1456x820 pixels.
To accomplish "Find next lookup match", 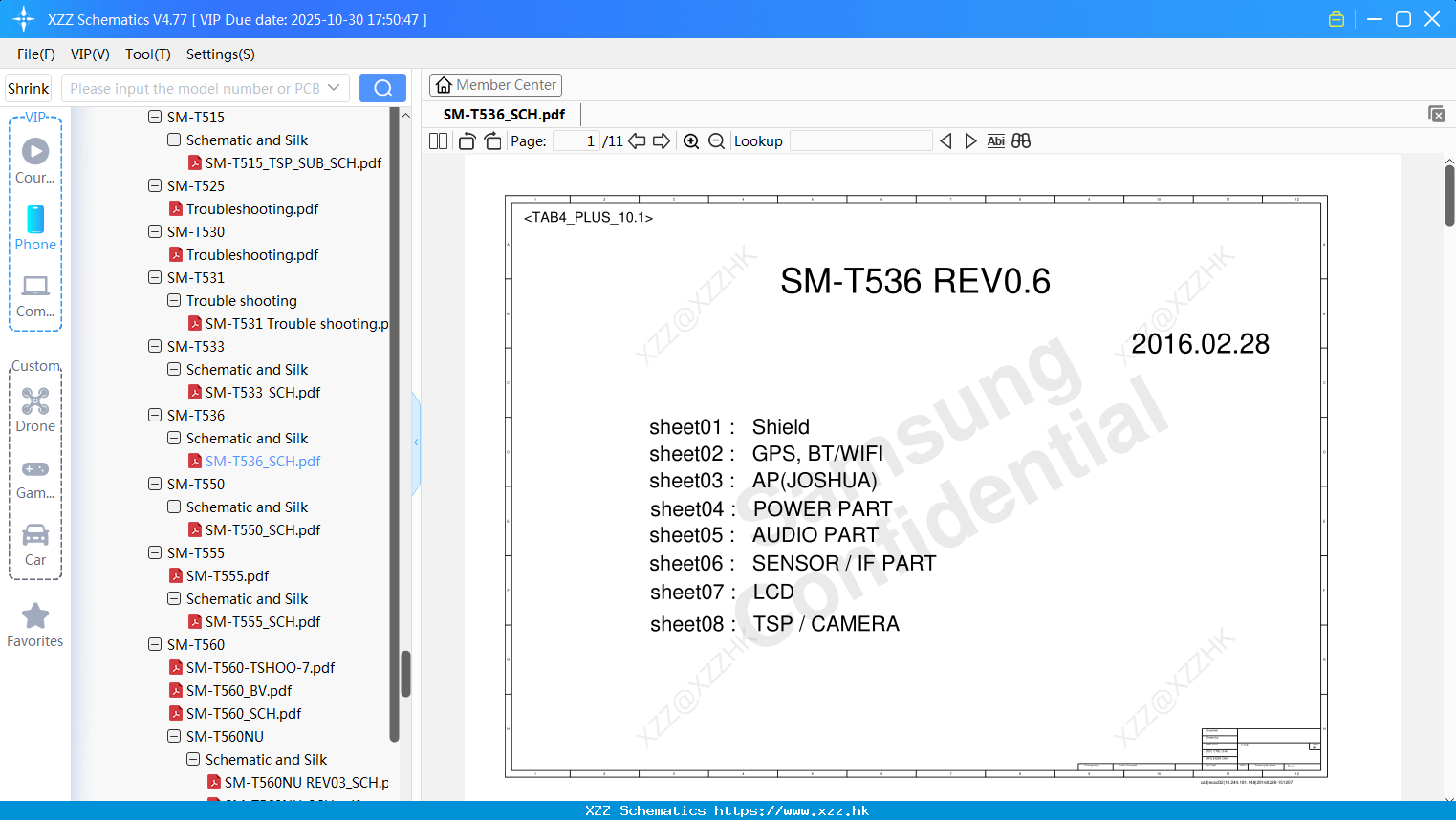I will click(x=970, y=140).
